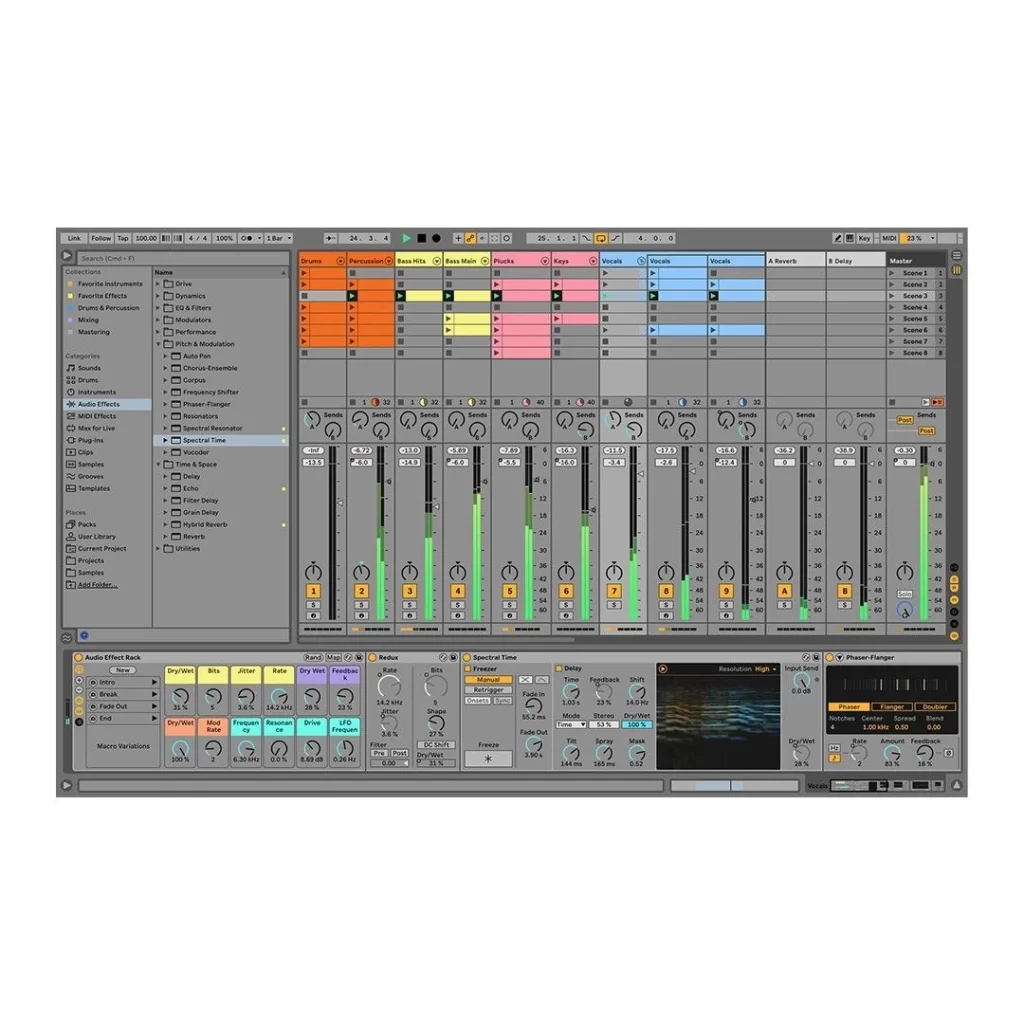Click the Stop transport button

click(422, 238)
